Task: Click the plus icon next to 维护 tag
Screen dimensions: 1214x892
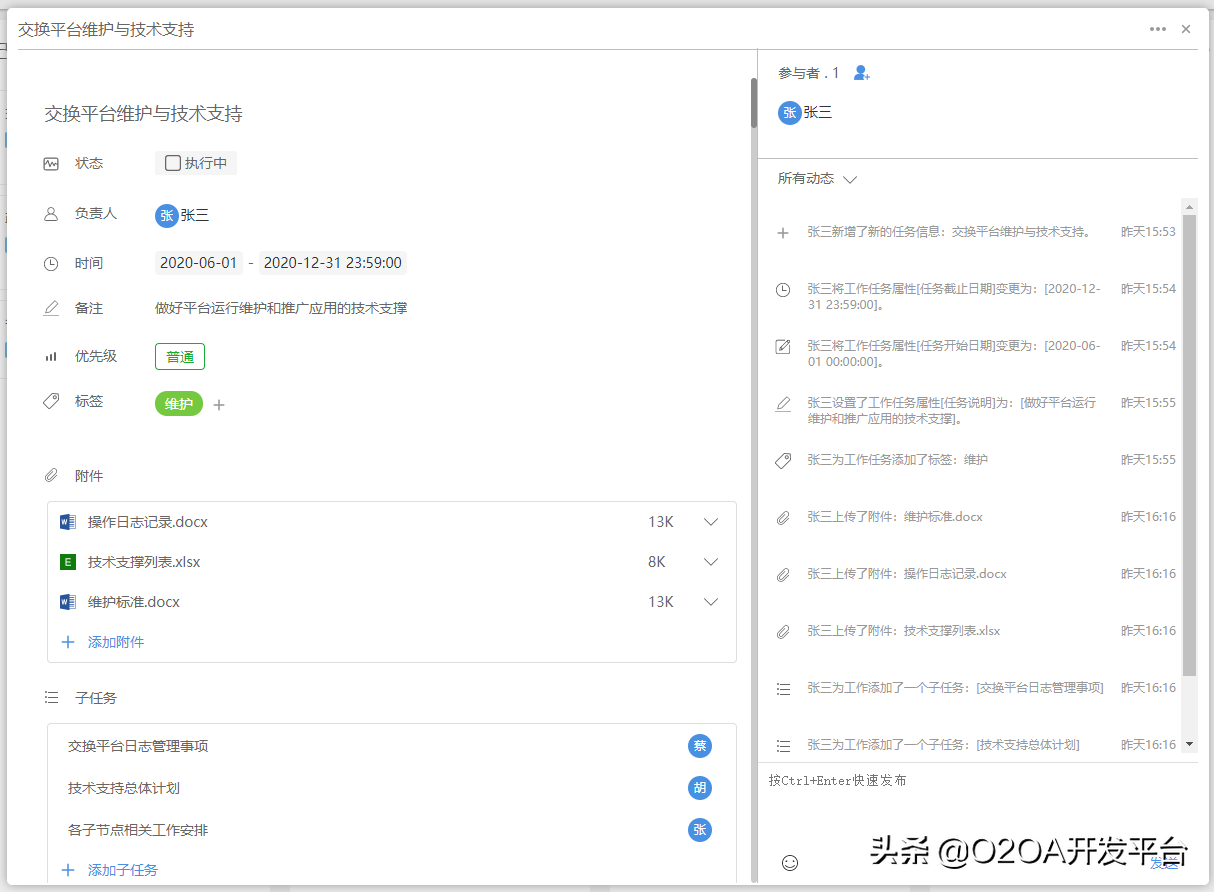Action: coord(219,404)
